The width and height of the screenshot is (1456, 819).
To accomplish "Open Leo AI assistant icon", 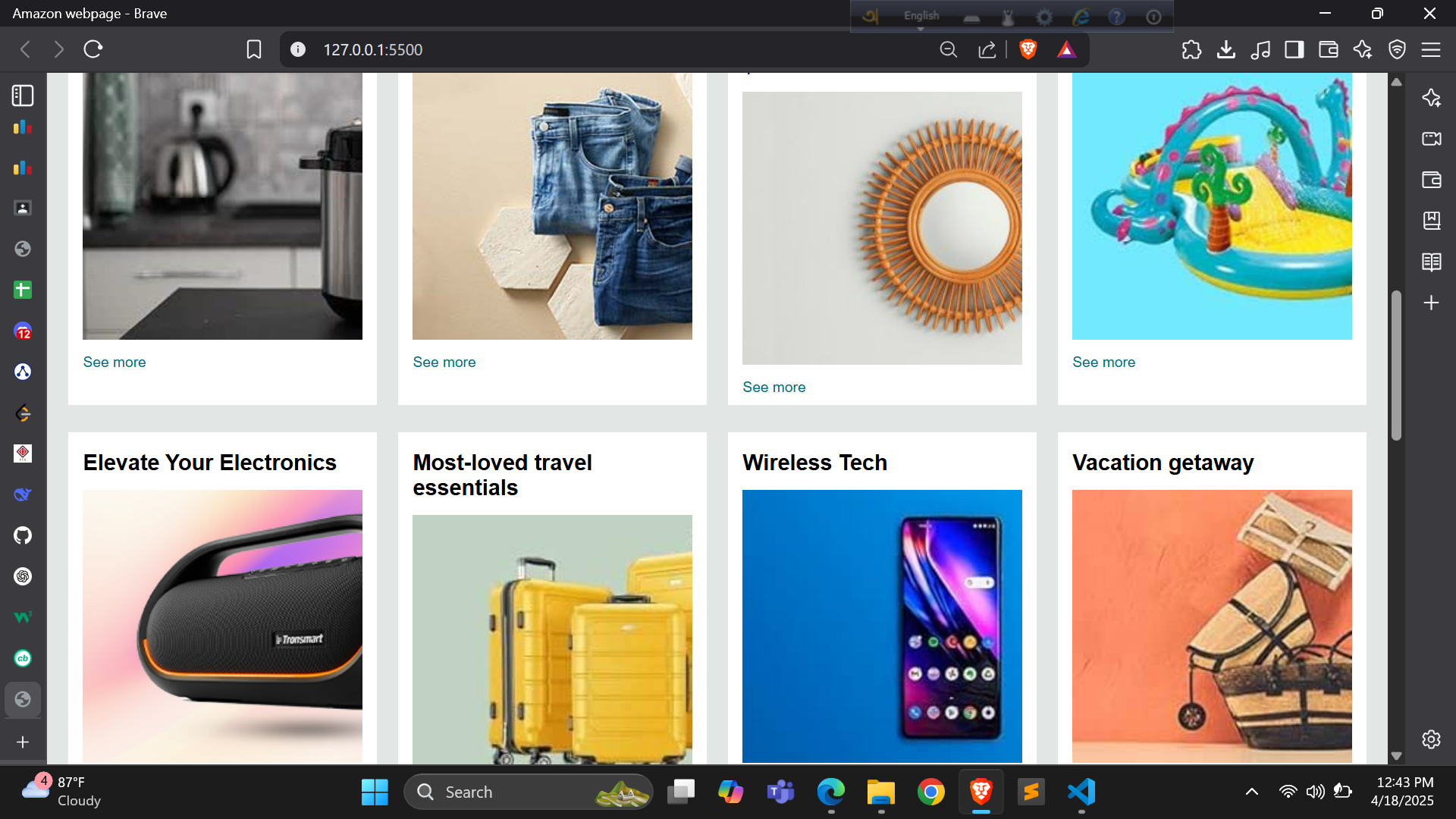I will [x=1363, y=50].
